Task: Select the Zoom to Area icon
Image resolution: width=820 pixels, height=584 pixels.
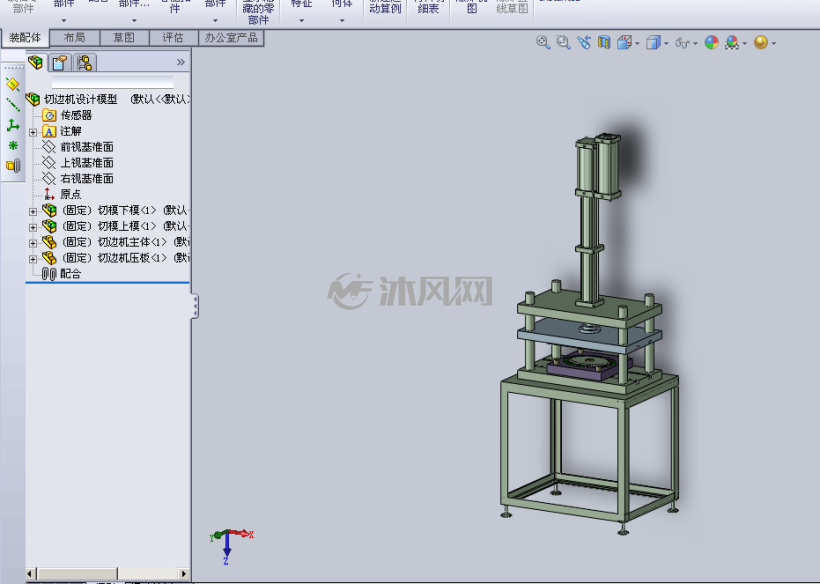Action: [563, 42]
